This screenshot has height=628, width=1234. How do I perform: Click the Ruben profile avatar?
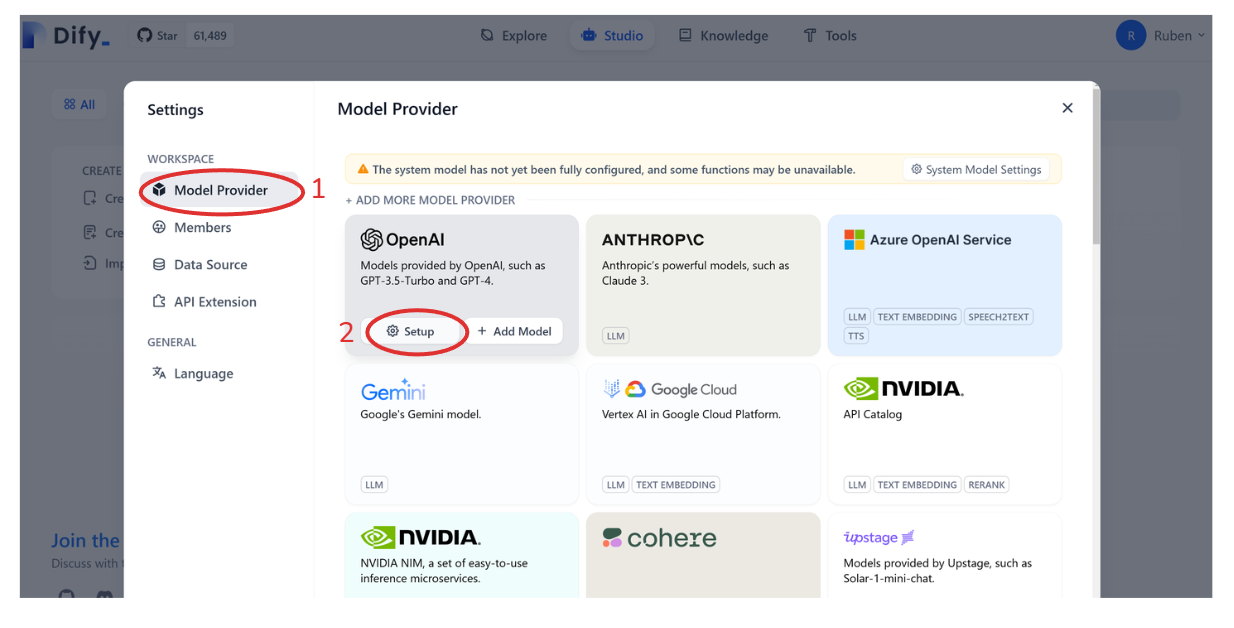coord(1131,34)
